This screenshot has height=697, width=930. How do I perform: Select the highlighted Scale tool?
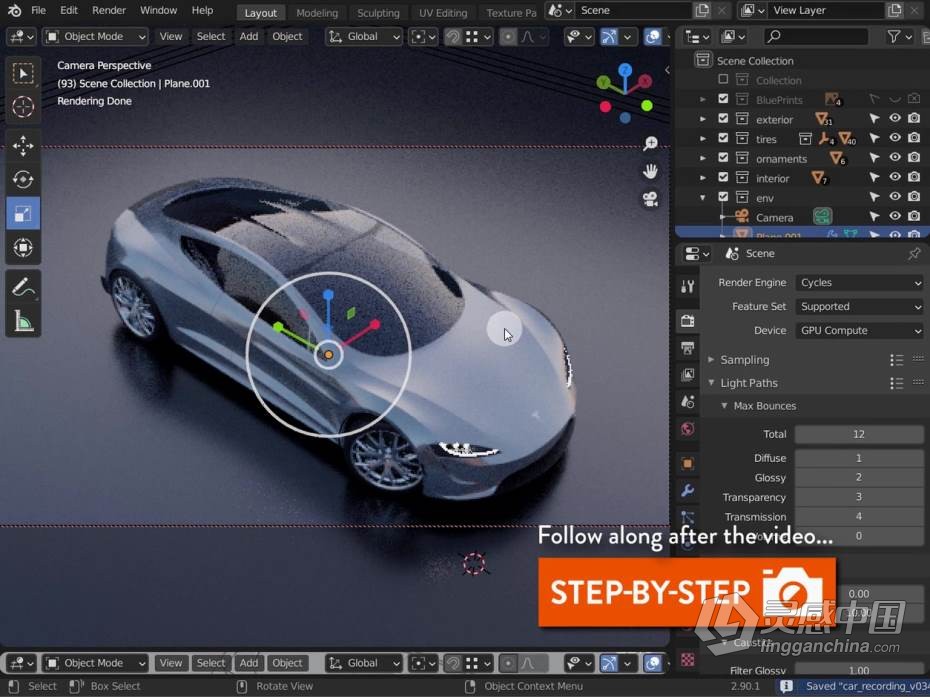pos(23,214)
